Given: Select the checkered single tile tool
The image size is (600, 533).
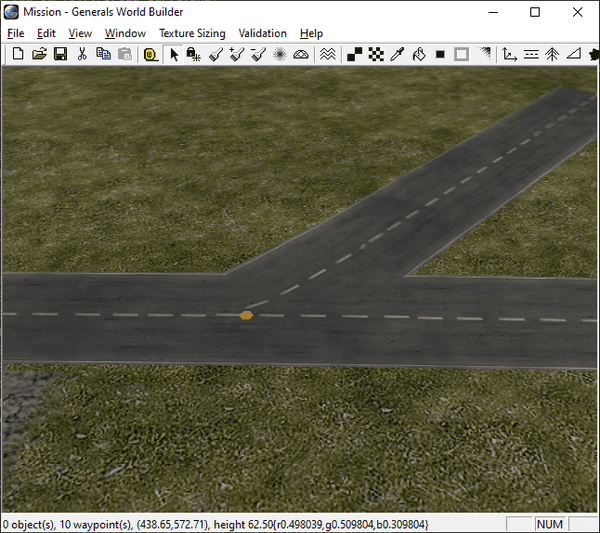Looking at the screenshot, I should (376, 54).
